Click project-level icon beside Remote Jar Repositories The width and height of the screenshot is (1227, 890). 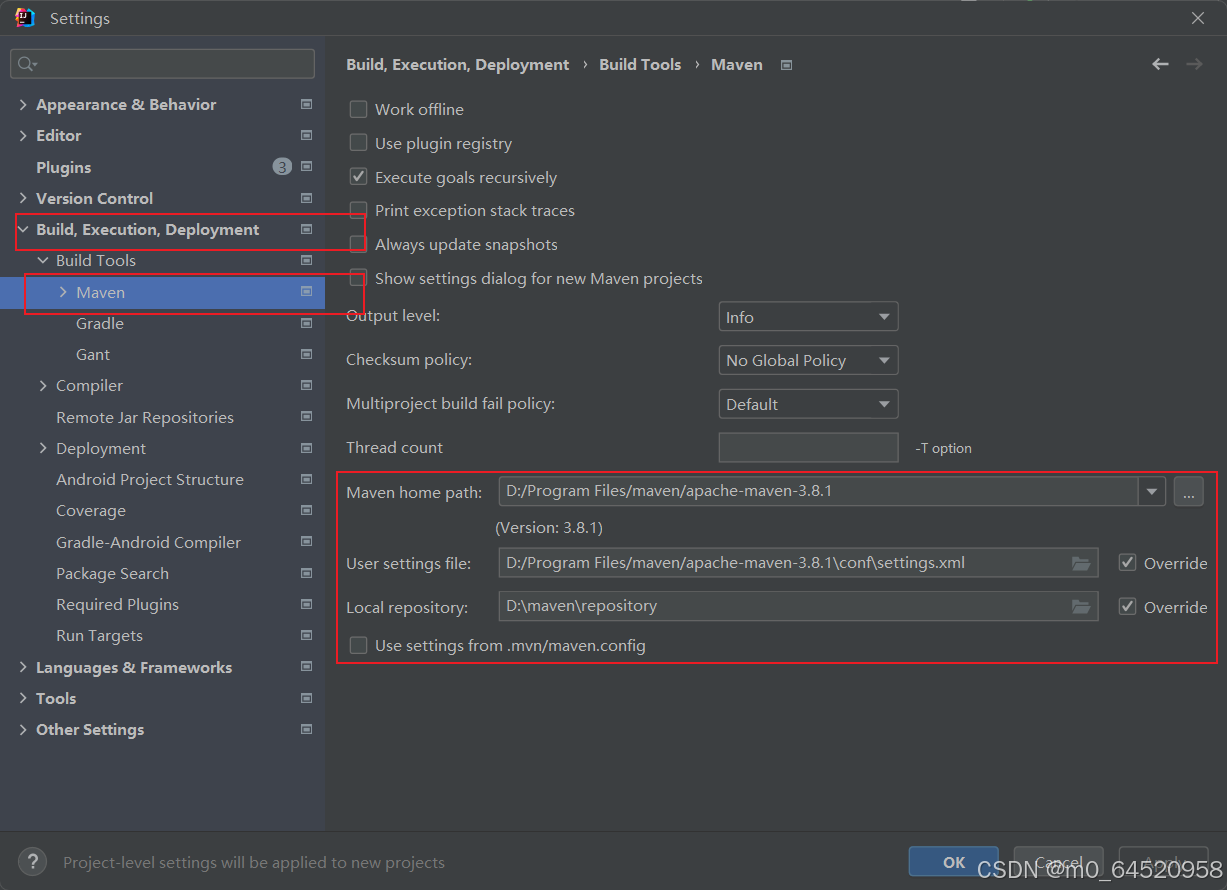pos(306,417)
